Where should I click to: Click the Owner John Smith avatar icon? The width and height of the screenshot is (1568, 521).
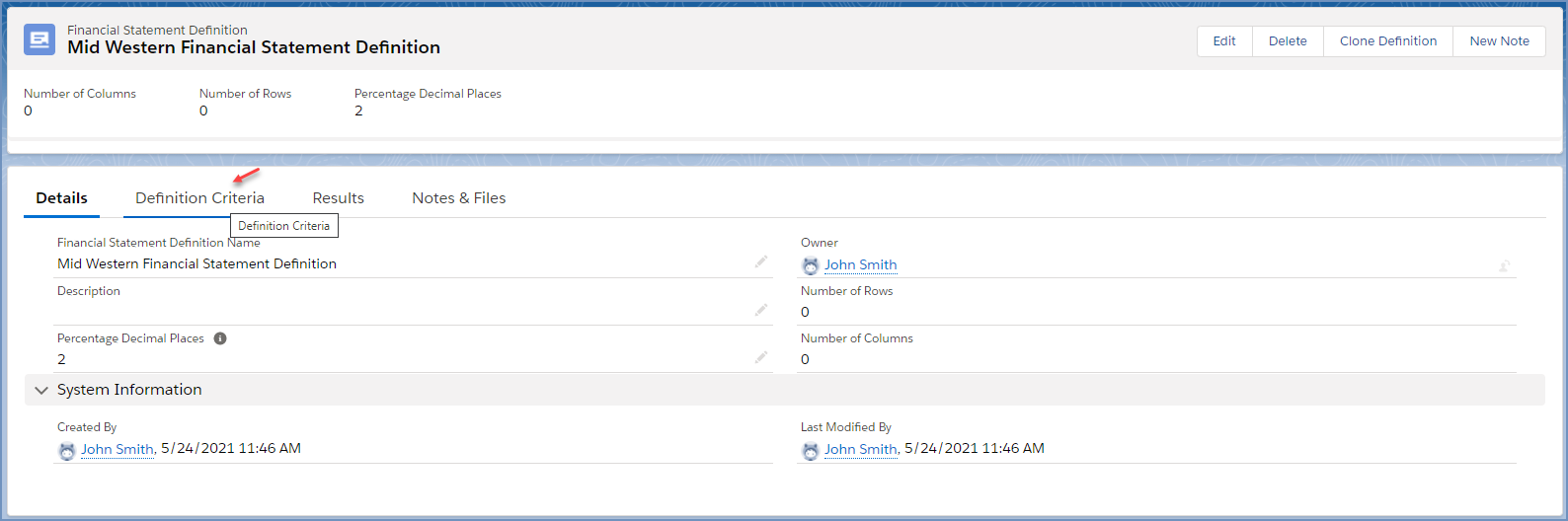point(811,265)
